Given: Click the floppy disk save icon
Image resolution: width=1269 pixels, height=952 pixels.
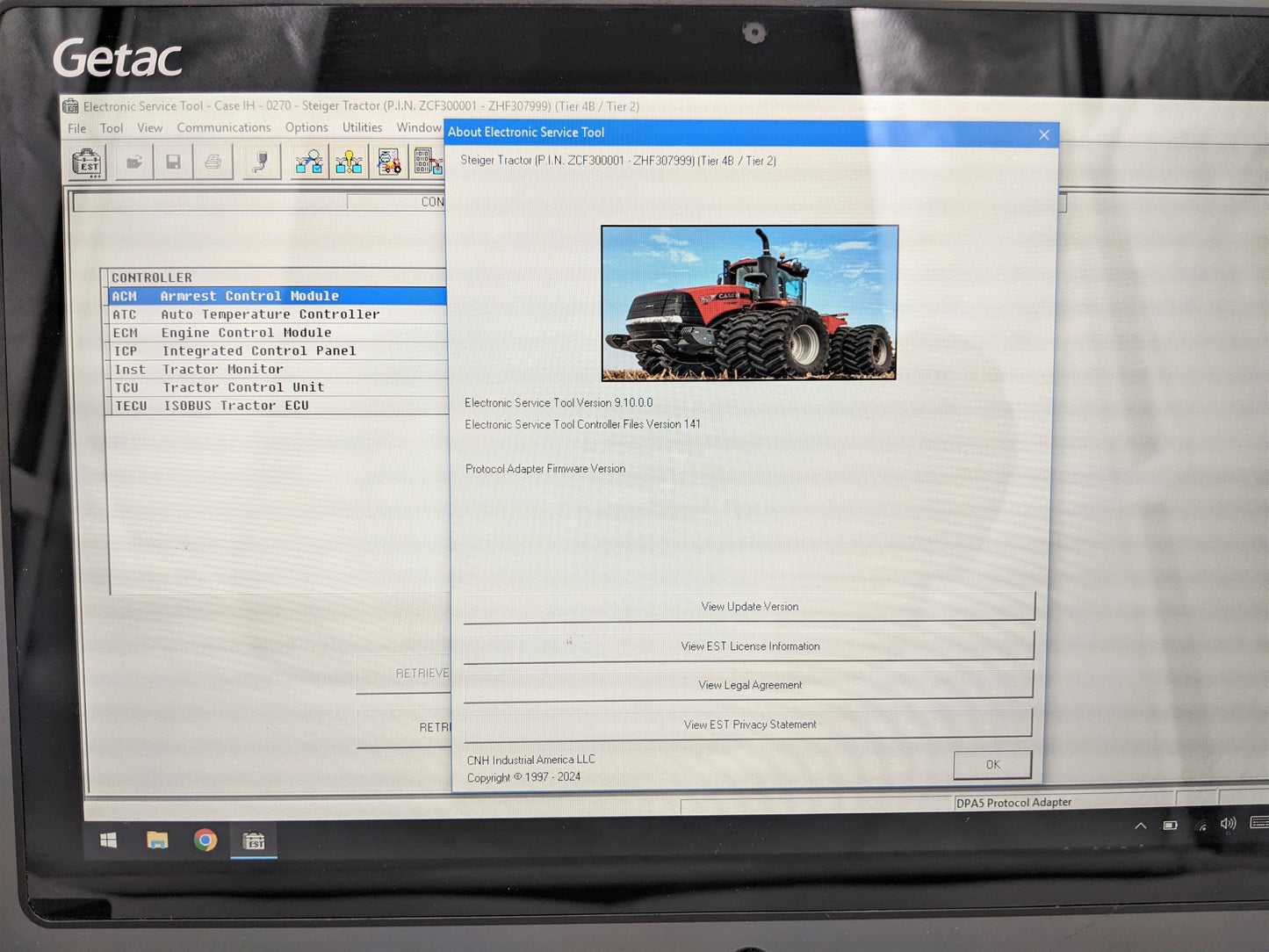Looking at the screenshot, I should pos(173,162).
